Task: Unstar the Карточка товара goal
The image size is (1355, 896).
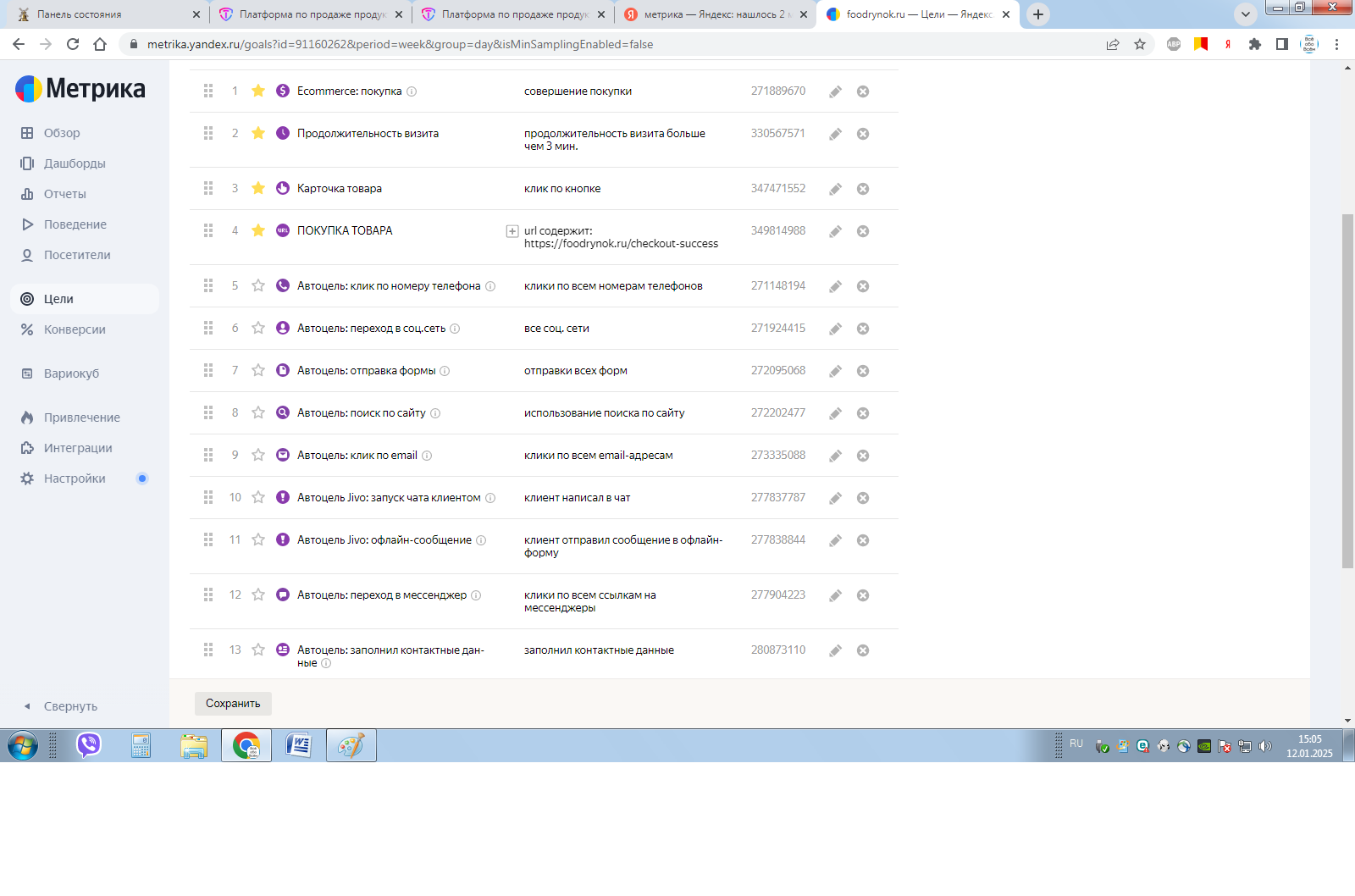Action: [258, 188]
